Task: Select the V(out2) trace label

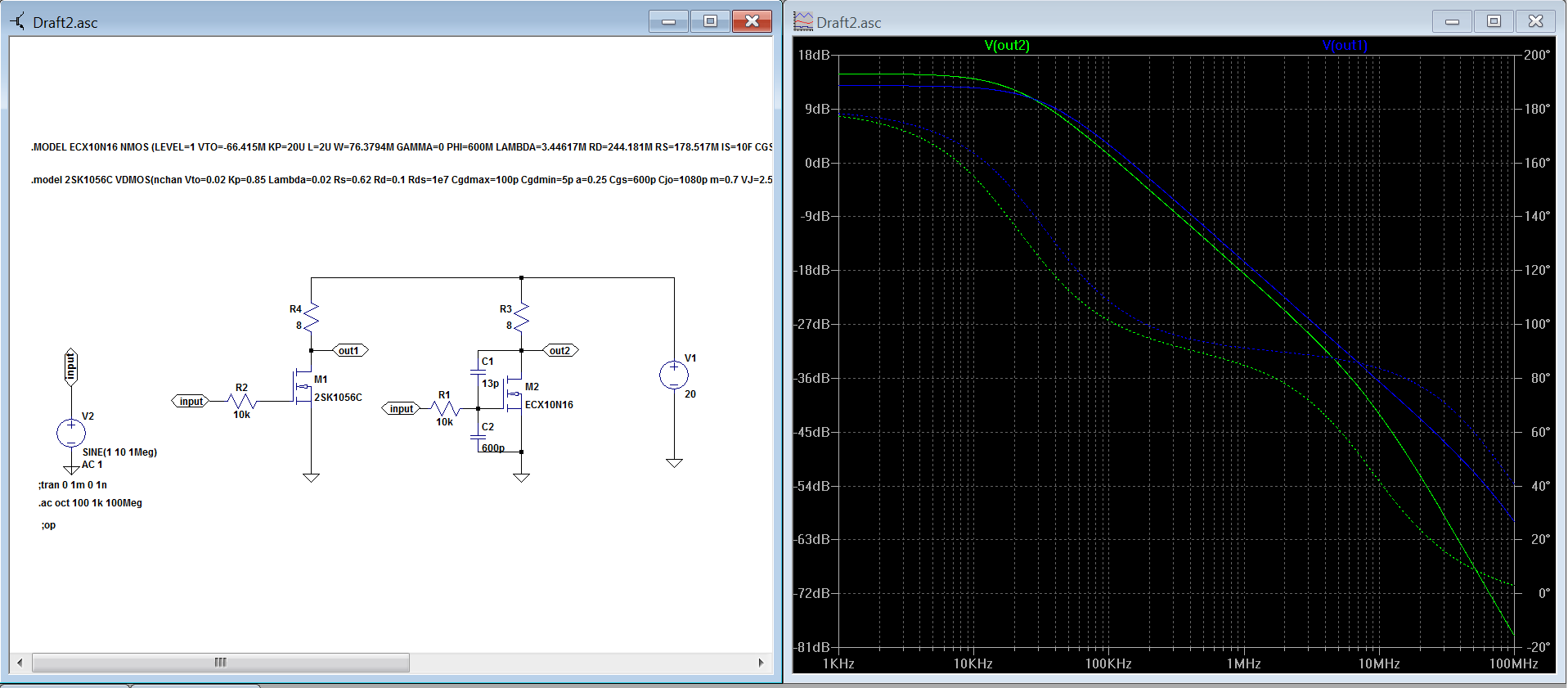Action: (x=1007, y=45)
